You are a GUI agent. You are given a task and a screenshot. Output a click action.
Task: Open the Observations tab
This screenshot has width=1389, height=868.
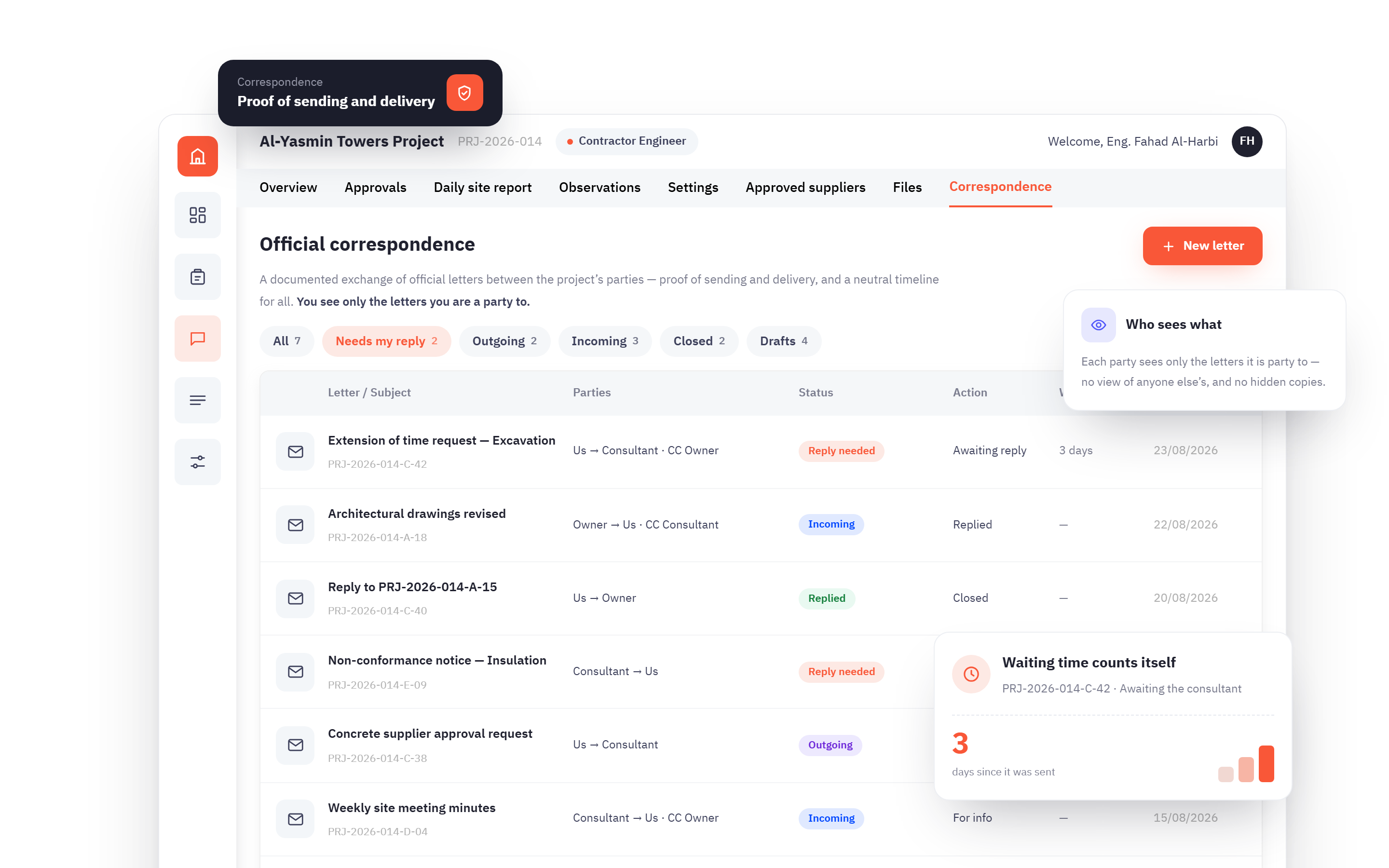(x=600, y=187)
